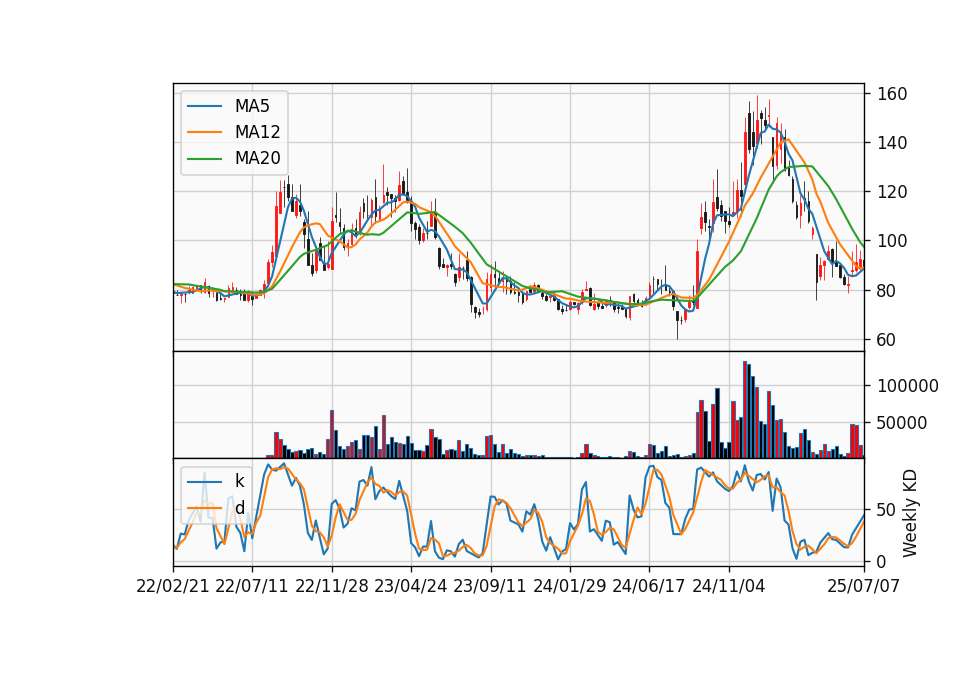Click the blue MA5 legend line sample
This screenshot has width=960, height=690.
(204, 106)
